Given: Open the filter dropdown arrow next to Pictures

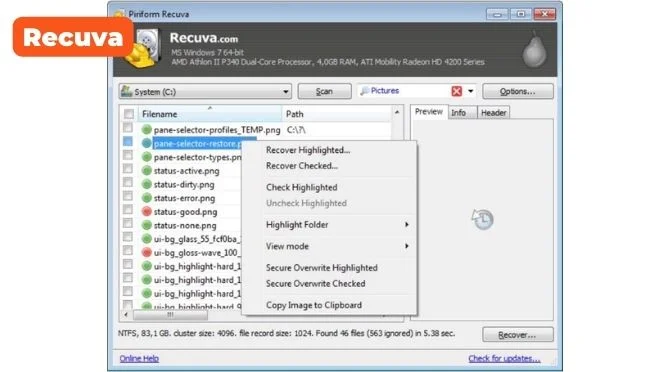Looking at the screenshot, I should [x=470, y=91].
